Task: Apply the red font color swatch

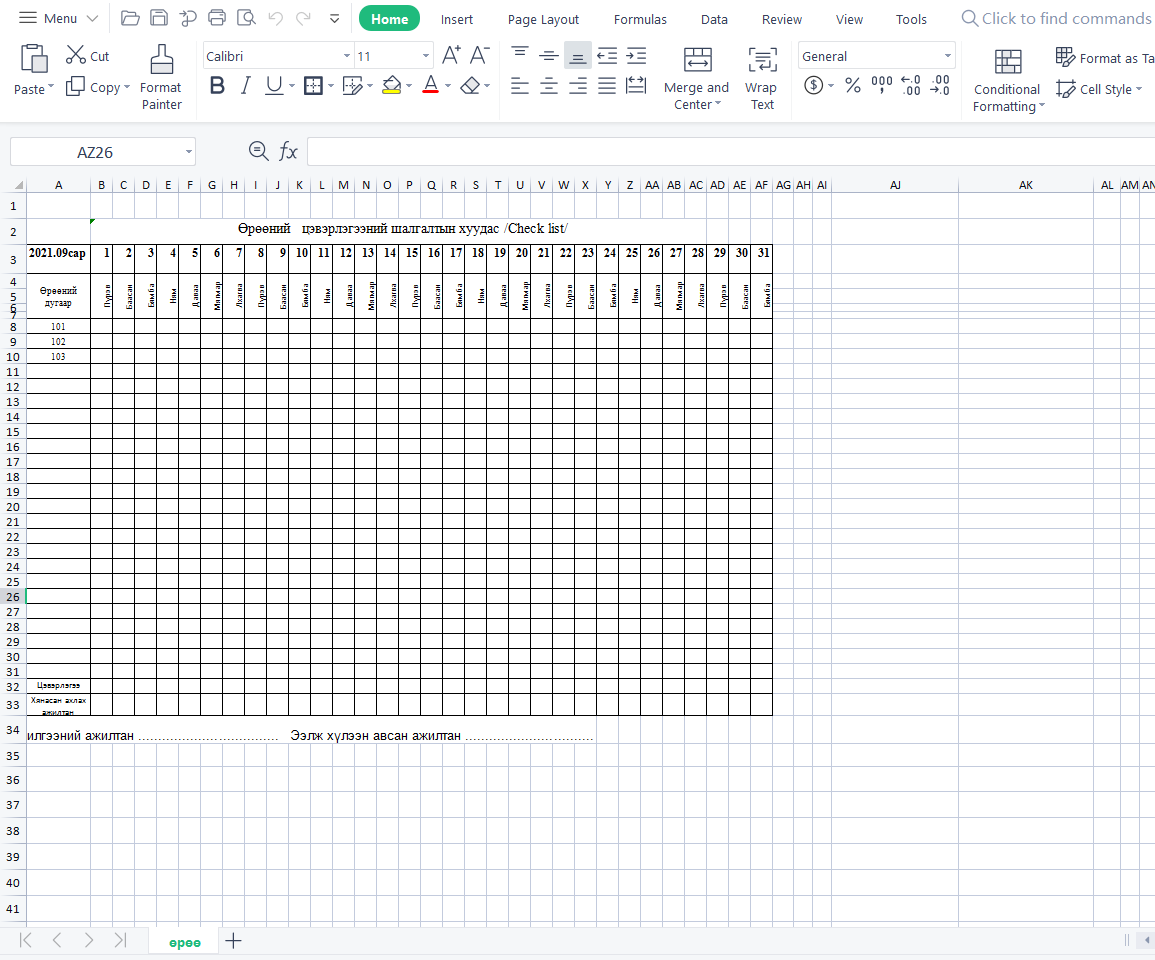Action: pos(431,86)
